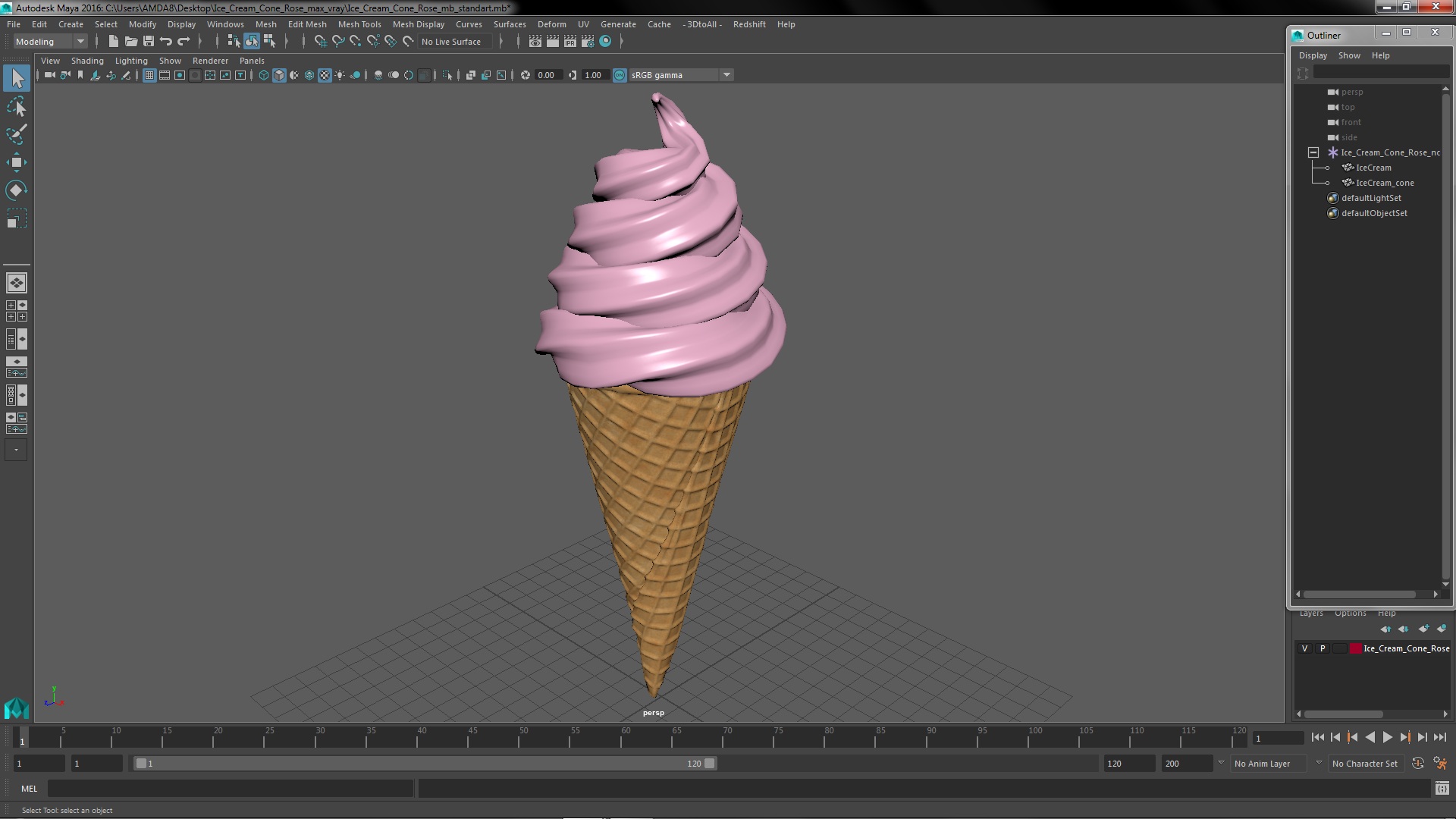
Task: Toggle visibility V of Ice_Cream_Cone_Rose layer
Action: tap(1304, 648)
